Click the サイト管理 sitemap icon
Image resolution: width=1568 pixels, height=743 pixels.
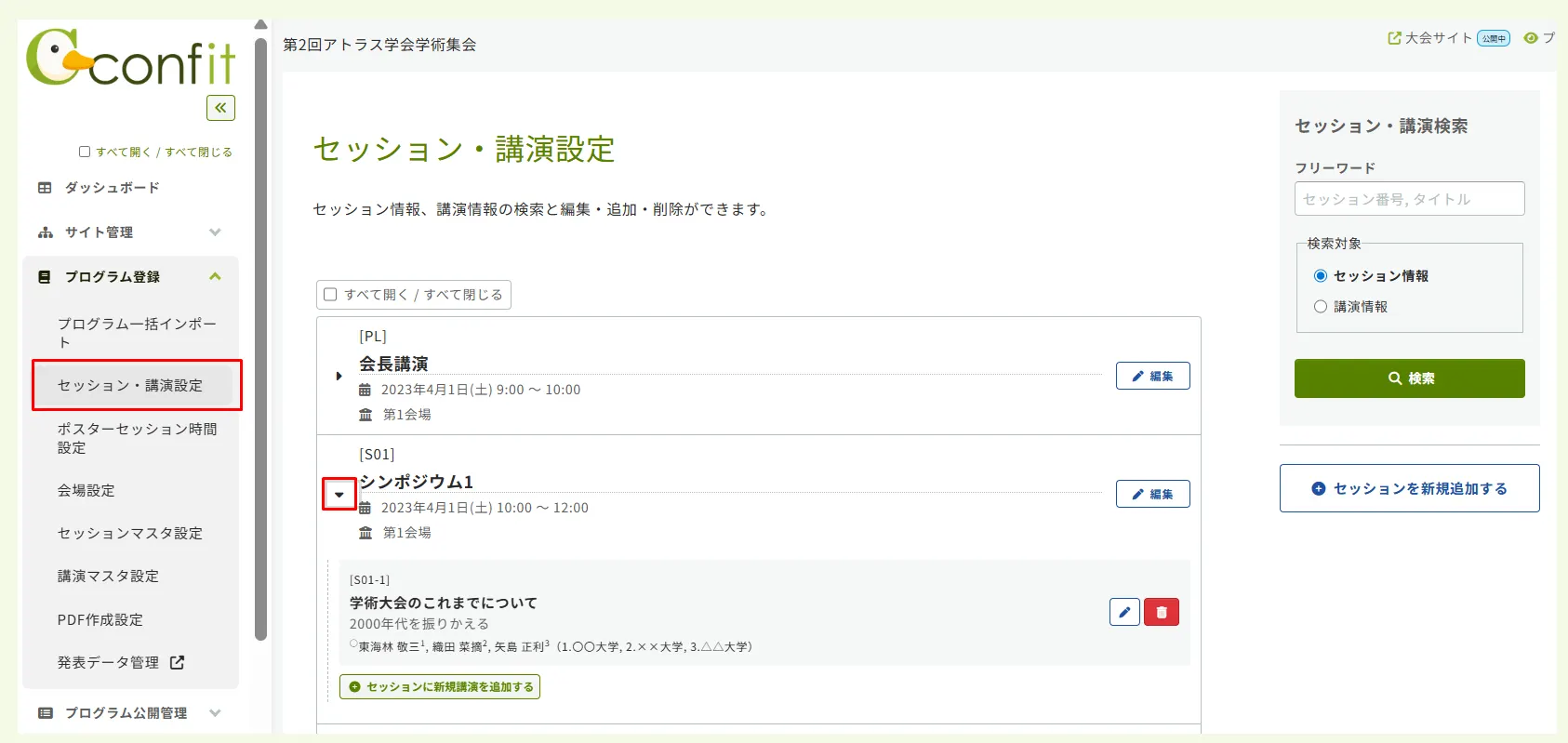pyautogui.click(x=45, y=232)
